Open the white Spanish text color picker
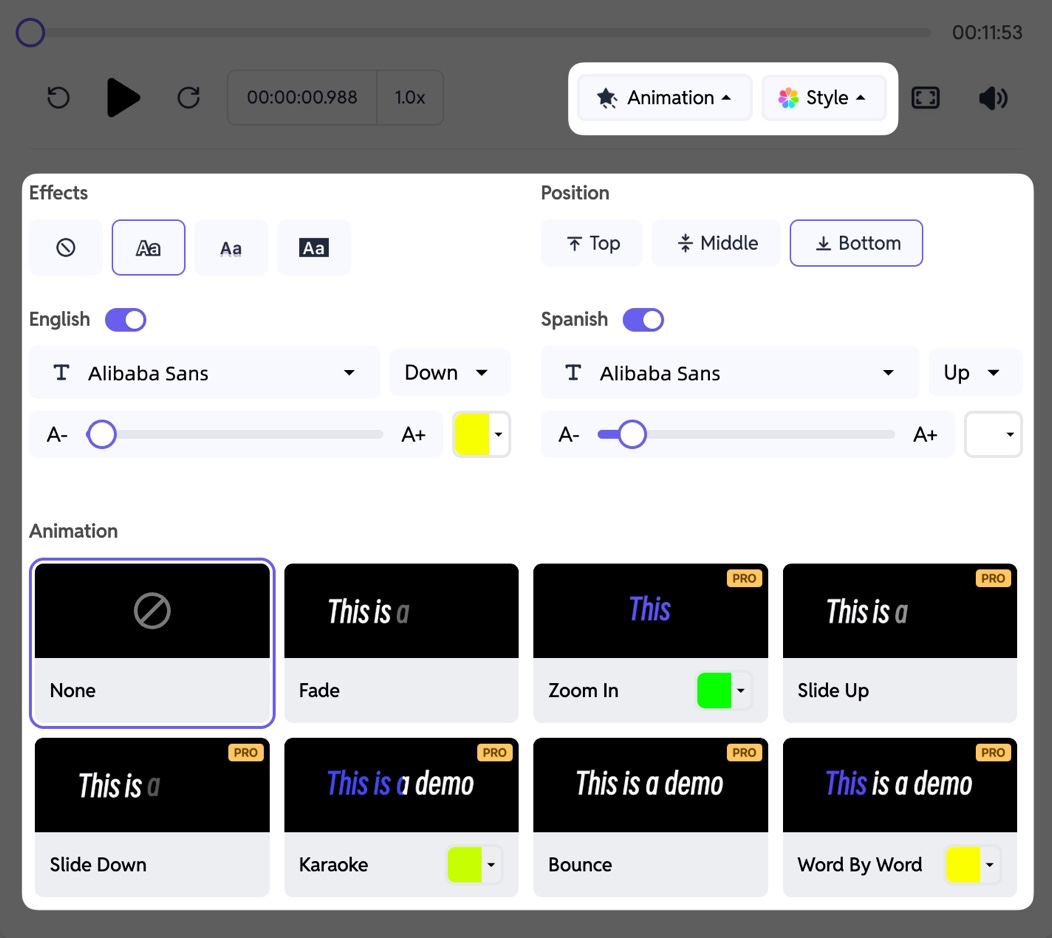Viewport: 1052px width, 938px height. click(x=993, y=435)
